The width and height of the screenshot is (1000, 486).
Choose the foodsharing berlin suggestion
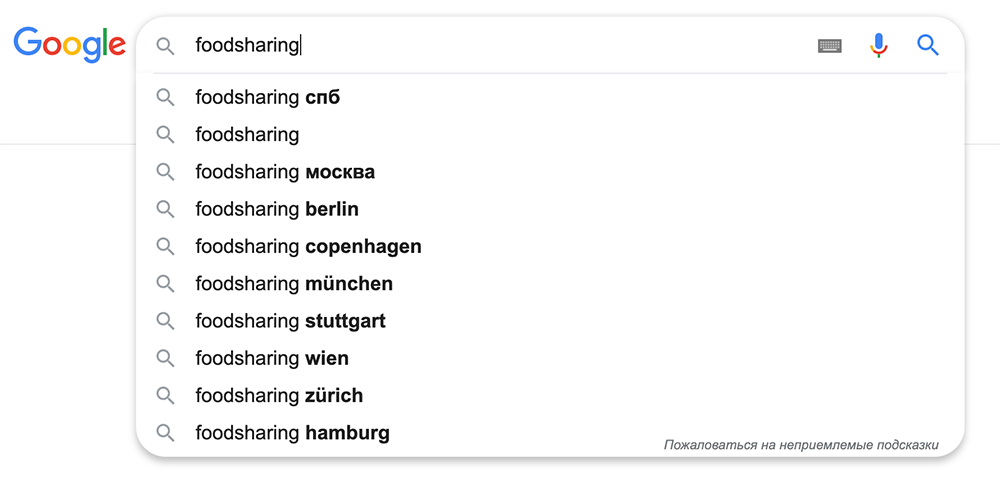(550, 209)
